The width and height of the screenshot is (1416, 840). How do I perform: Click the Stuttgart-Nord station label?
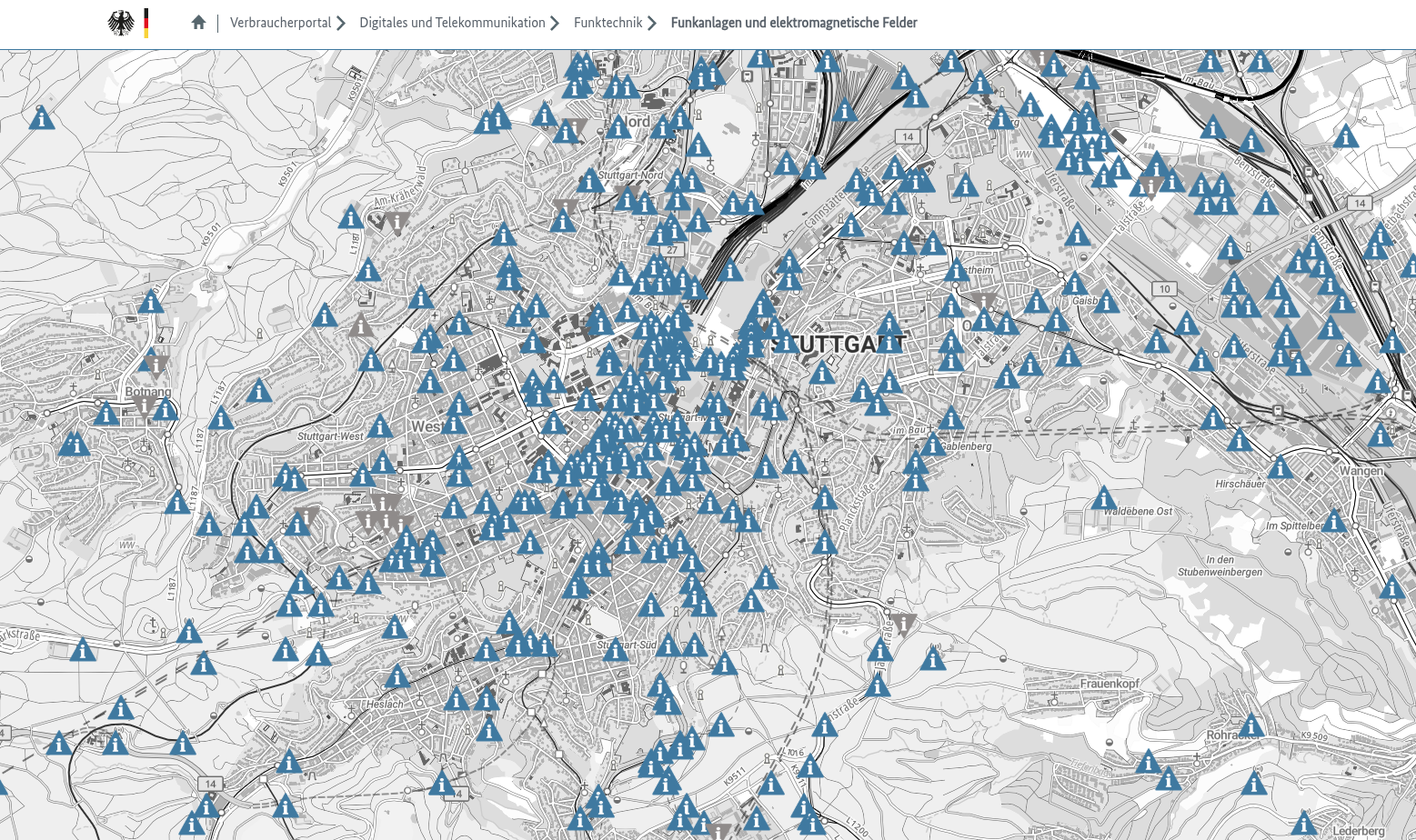pos(631,175)
